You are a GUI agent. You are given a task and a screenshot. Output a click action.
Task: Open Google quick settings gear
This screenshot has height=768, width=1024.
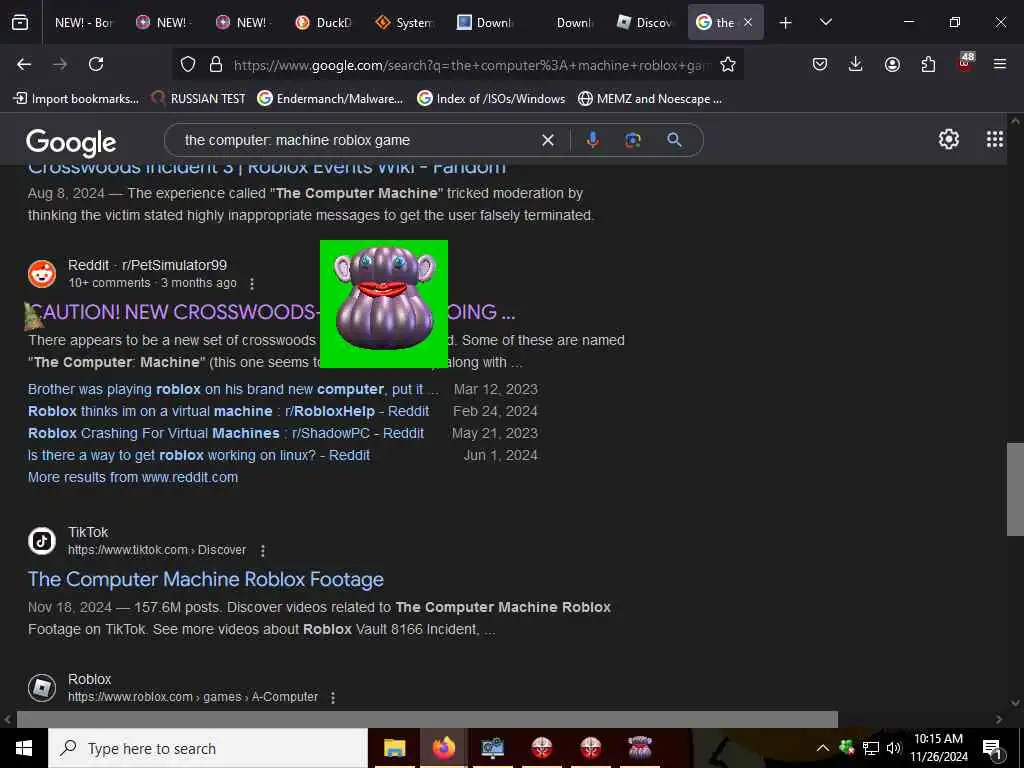(948, 139)
